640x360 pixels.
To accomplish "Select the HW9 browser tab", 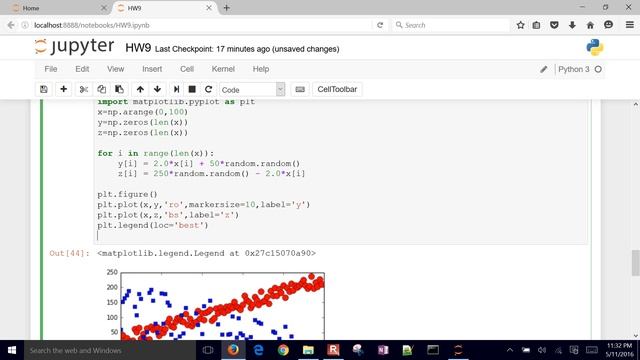I will (x=163, y=8).
